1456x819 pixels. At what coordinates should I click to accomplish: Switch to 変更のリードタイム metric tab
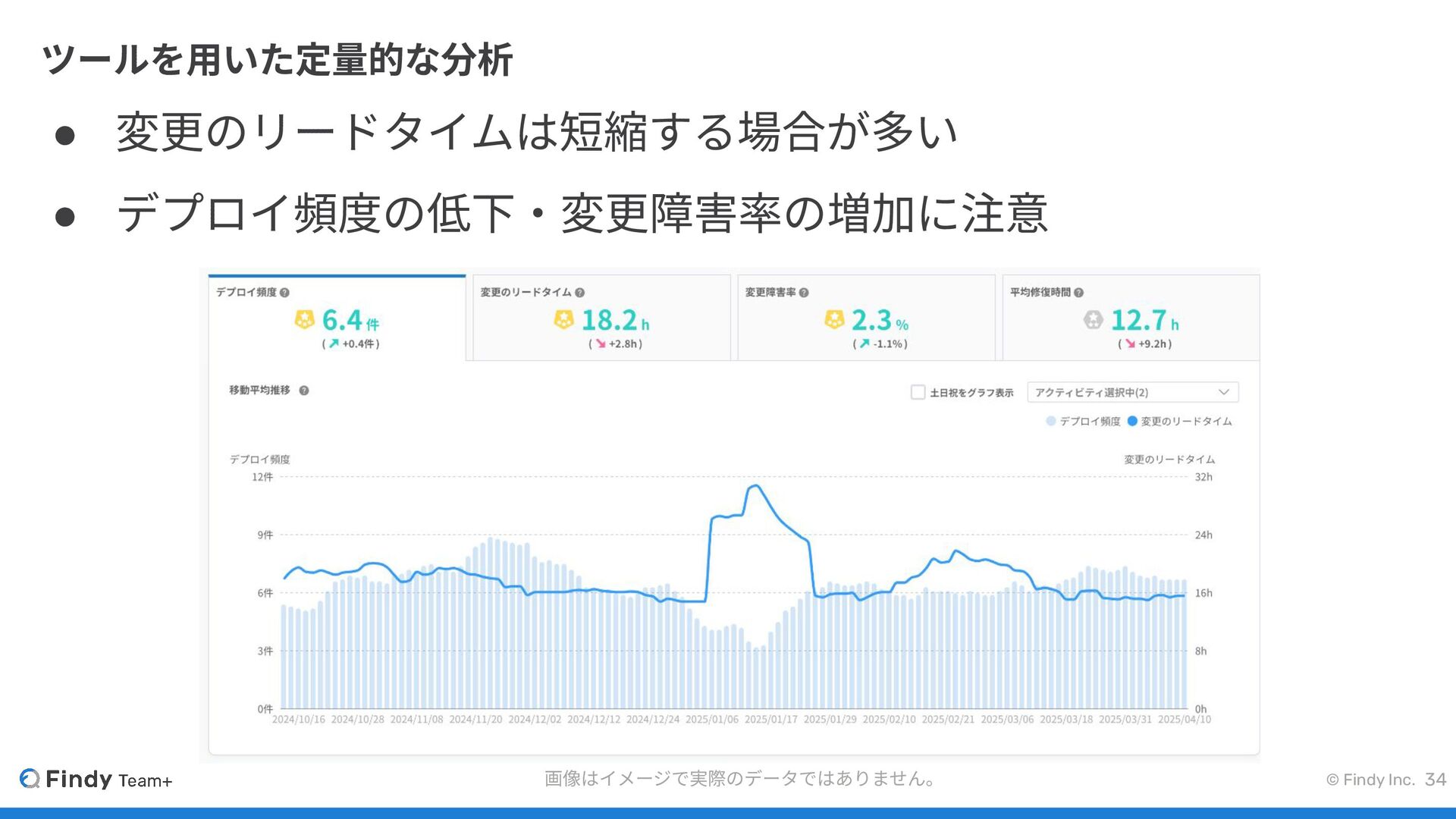pyautogui.click(x=601, y=318)
